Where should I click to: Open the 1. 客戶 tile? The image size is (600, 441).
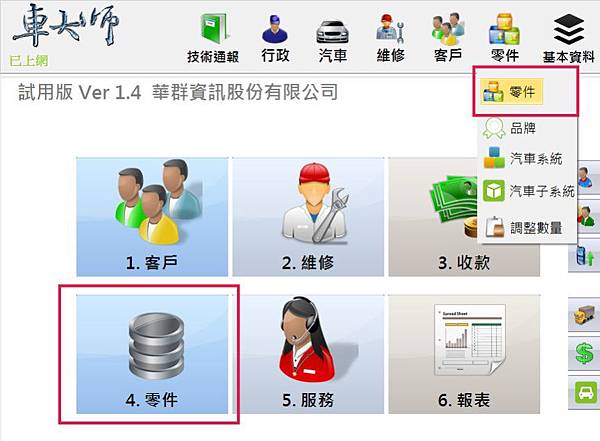pos(152,217)
